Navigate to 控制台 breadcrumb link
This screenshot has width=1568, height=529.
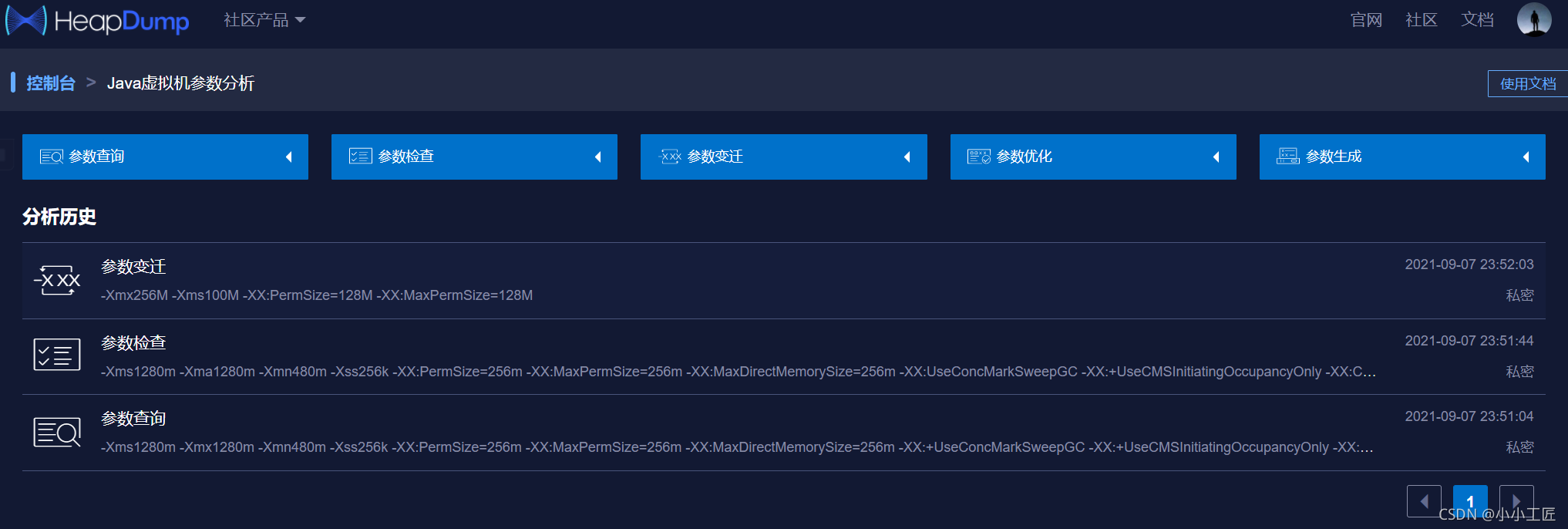point(51,83)
